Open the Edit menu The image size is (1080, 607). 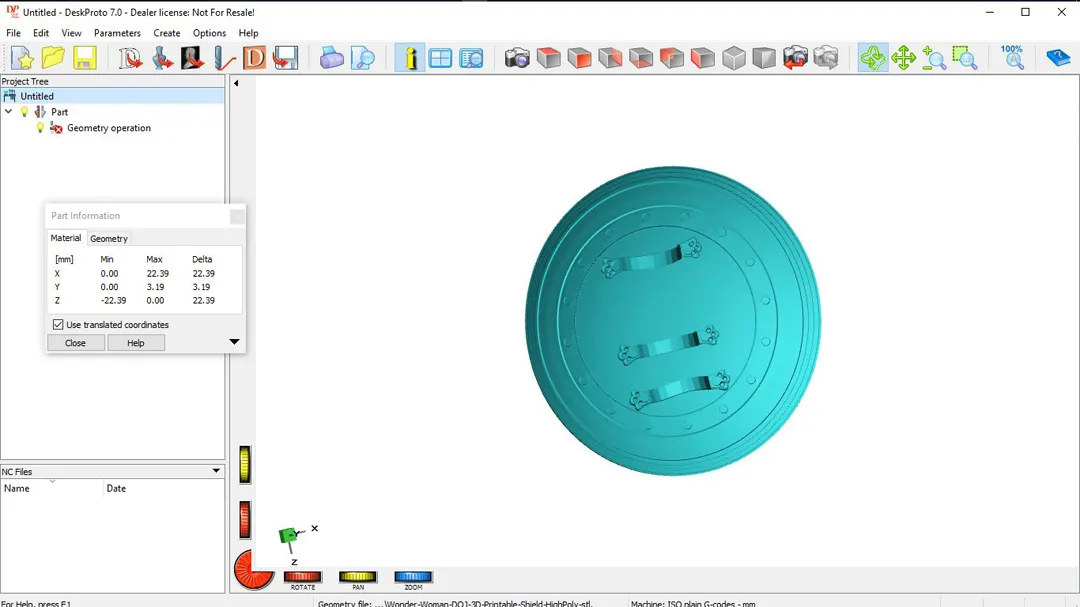[41, 33]
